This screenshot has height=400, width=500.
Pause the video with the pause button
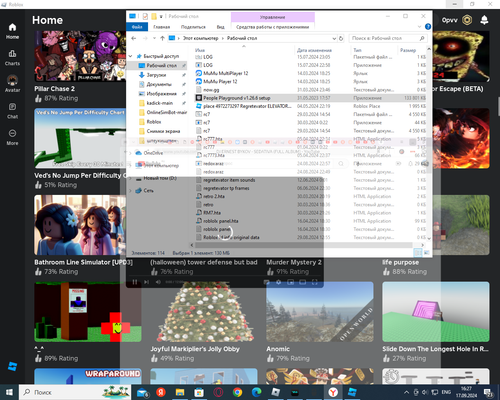point(135,282)
